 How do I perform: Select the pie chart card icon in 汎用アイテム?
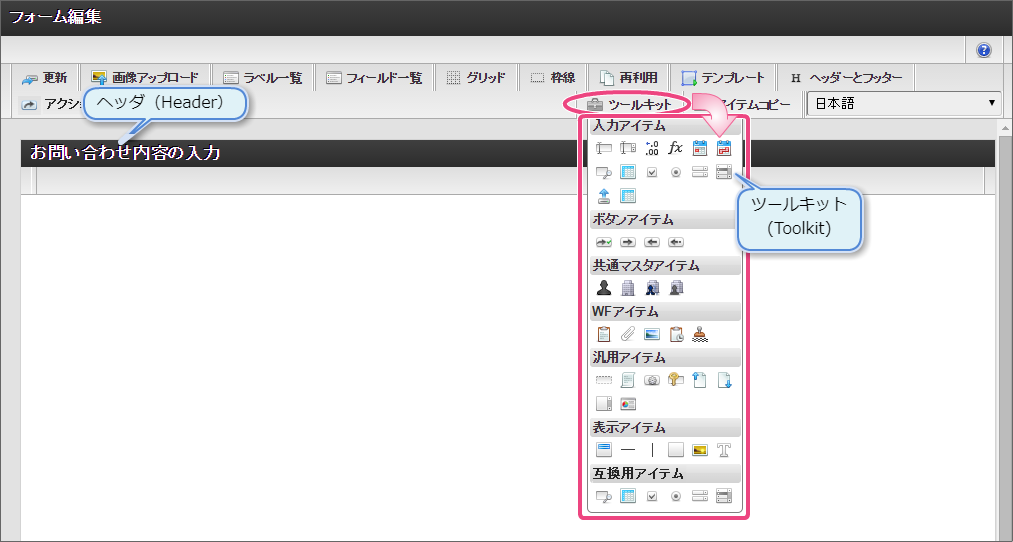click(627, 404)
